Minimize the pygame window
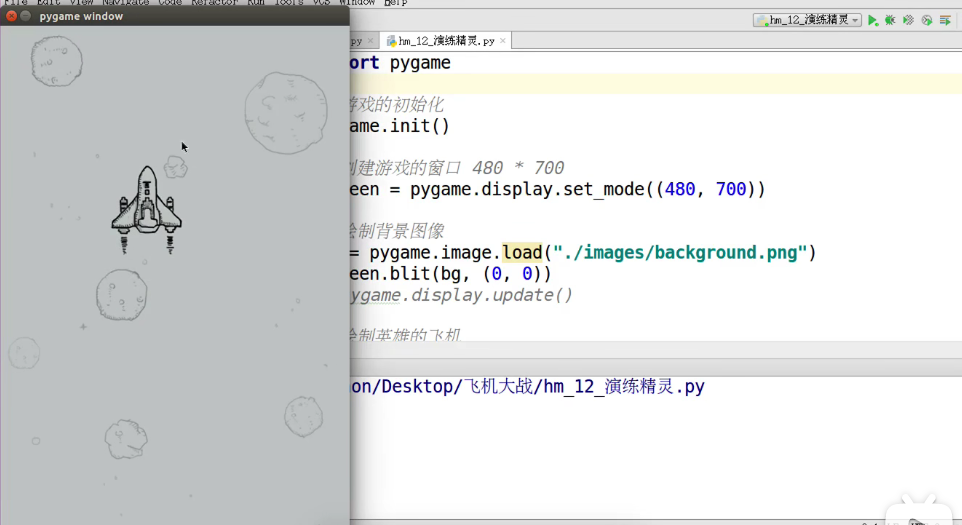Screen dimensions: 962x525 26,16
